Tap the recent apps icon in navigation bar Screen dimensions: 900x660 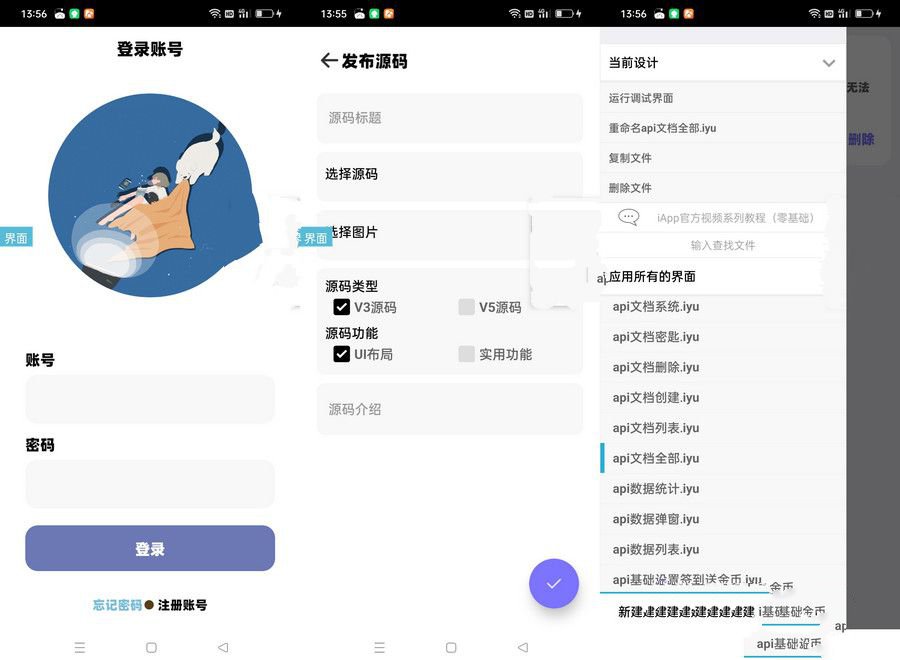80,647
